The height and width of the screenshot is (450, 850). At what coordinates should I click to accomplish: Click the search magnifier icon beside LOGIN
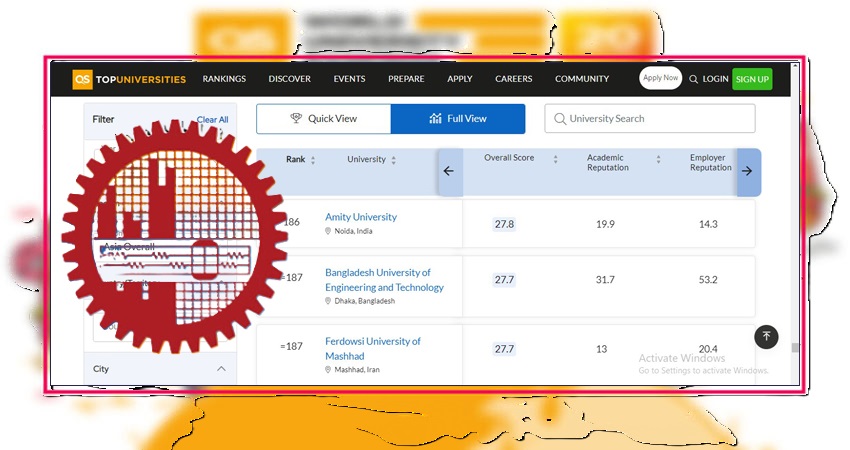click(693, 79)
